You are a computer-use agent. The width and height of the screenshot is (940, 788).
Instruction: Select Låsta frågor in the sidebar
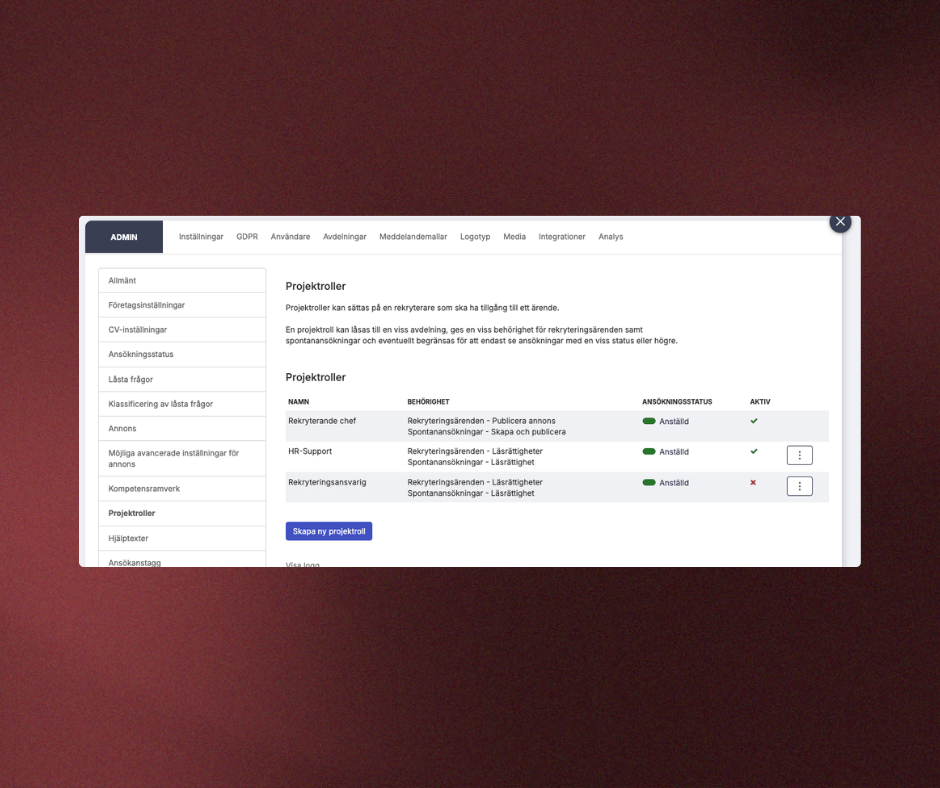[x=131, y=379]
